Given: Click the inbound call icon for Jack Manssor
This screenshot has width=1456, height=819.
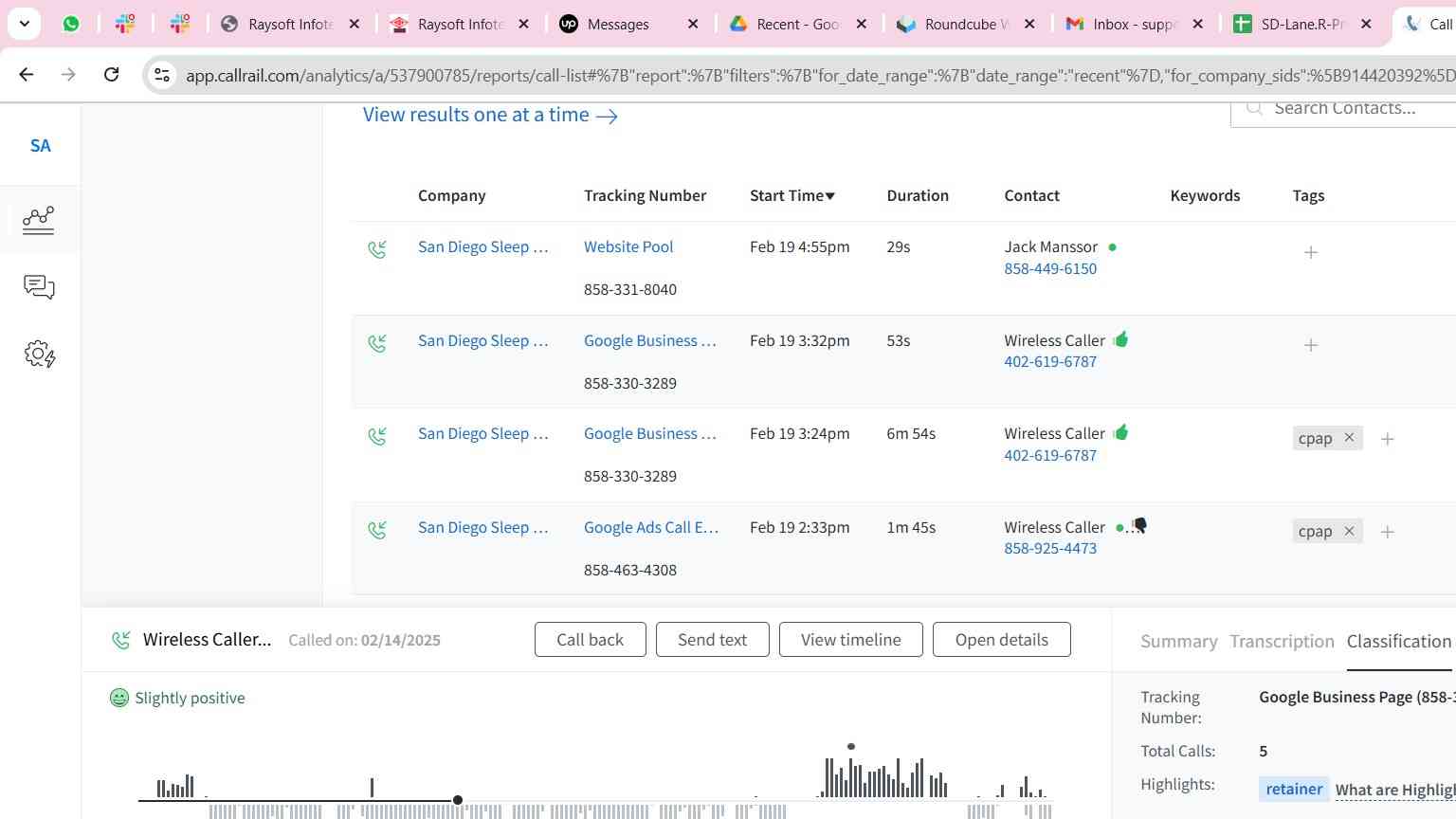Looking at the screenshot, I should [377, 249].
